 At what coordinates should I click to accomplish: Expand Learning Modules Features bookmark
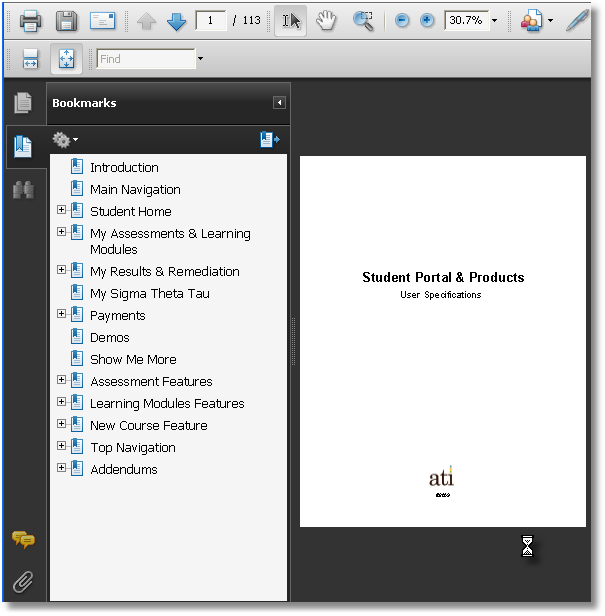(x=61, y=402)
